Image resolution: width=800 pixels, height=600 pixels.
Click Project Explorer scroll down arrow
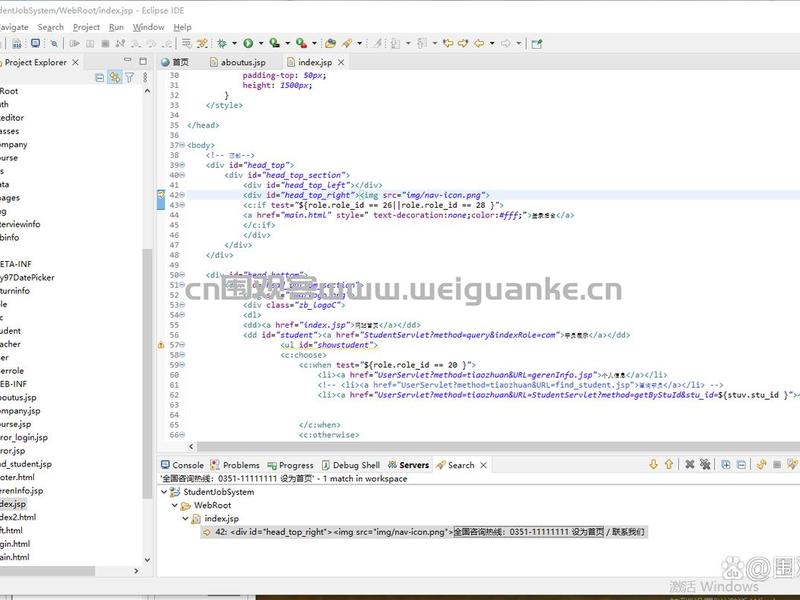click(x=147, y=559)
